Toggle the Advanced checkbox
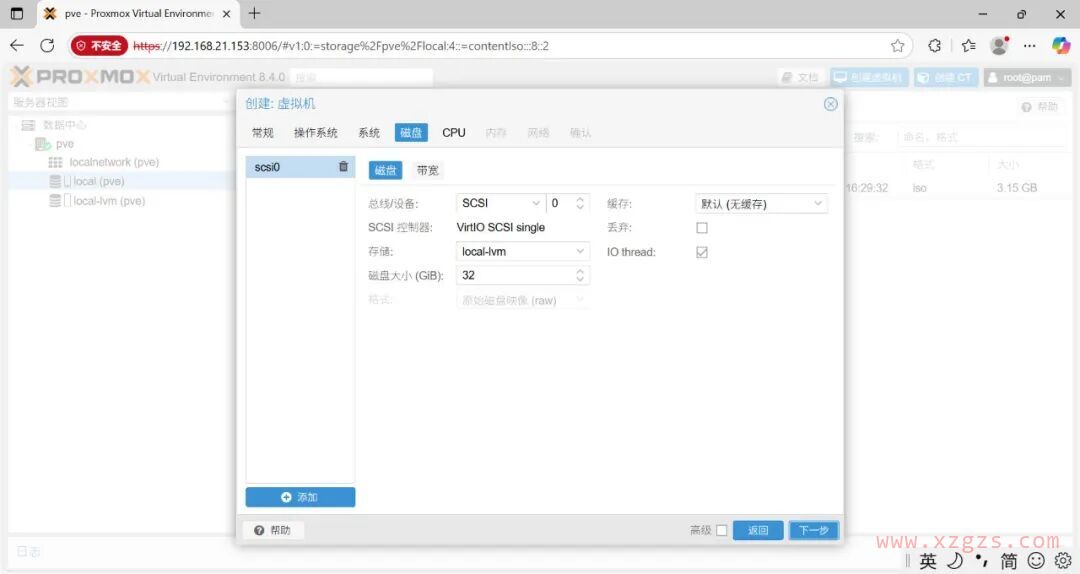This screenshot has width=1080, height=574. pos(722,530)
